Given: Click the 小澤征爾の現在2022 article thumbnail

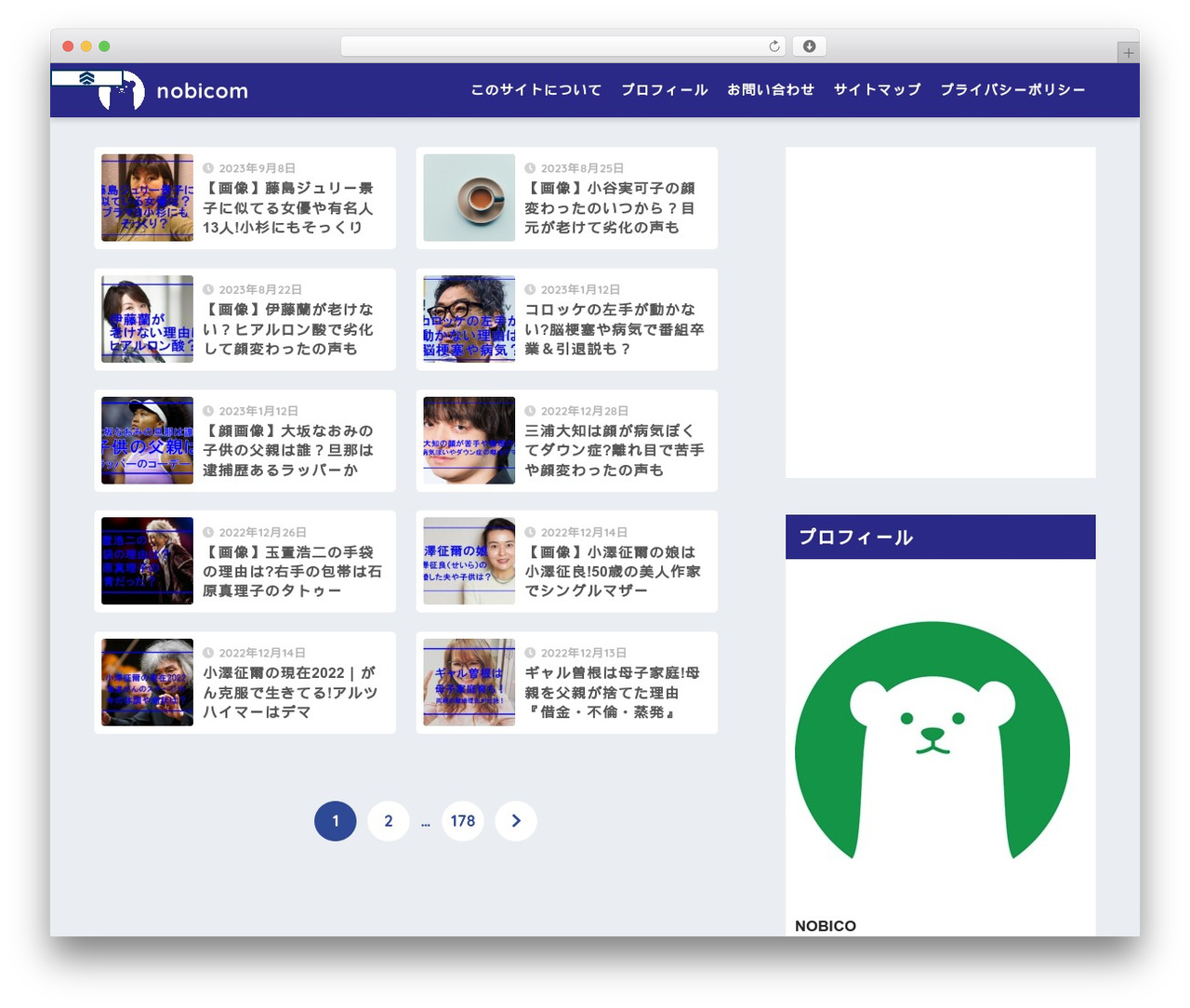Looking at the screenshot, I should pyautogui.click(x=147, y=683).
